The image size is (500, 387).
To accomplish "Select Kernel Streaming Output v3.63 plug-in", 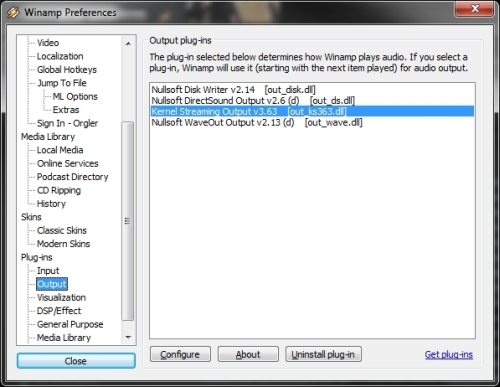I will [x=312, y=111].
